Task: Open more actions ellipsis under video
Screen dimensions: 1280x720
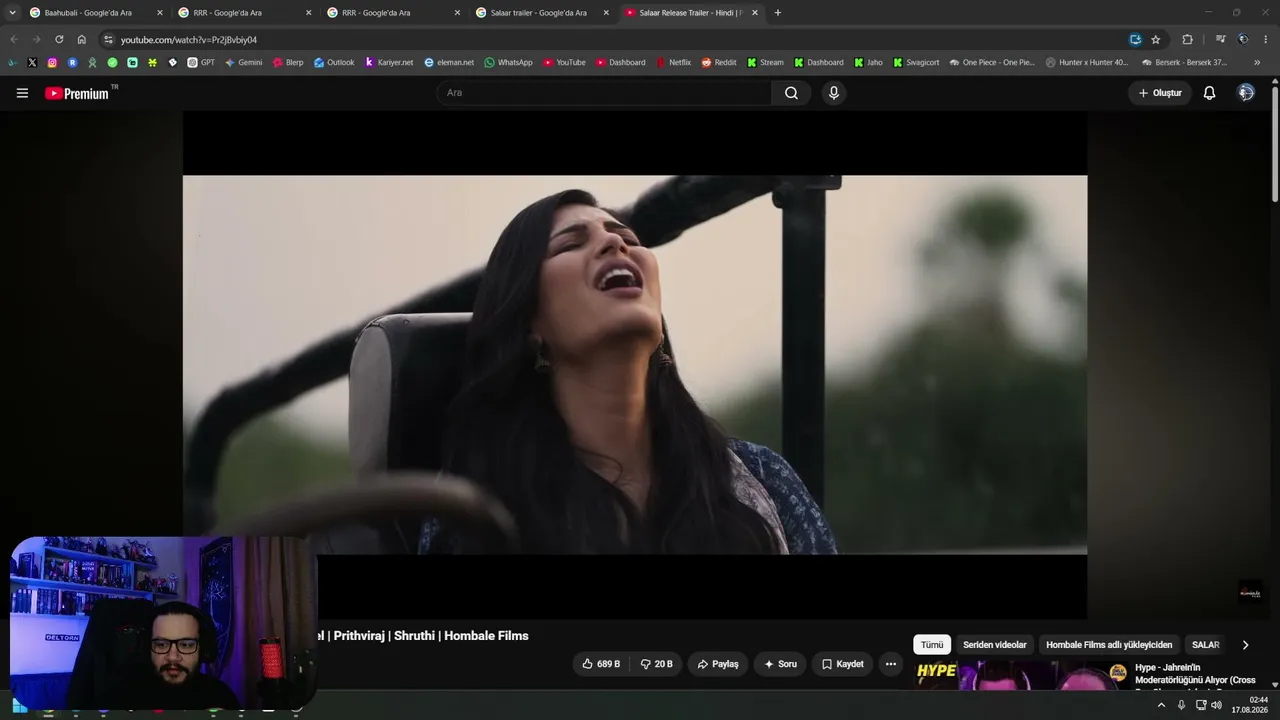Action: pos(890,664)
